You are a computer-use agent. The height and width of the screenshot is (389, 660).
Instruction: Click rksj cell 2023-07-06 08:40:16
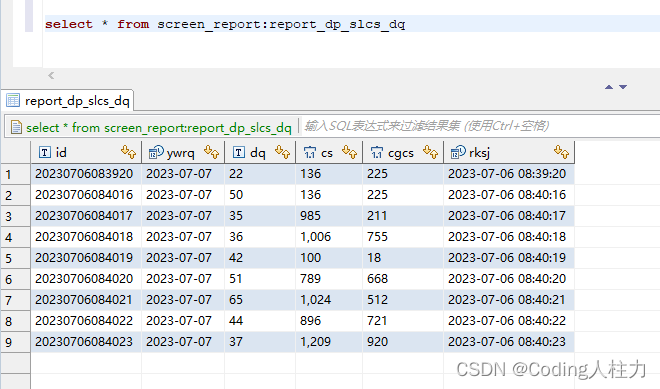pos(509,194)
